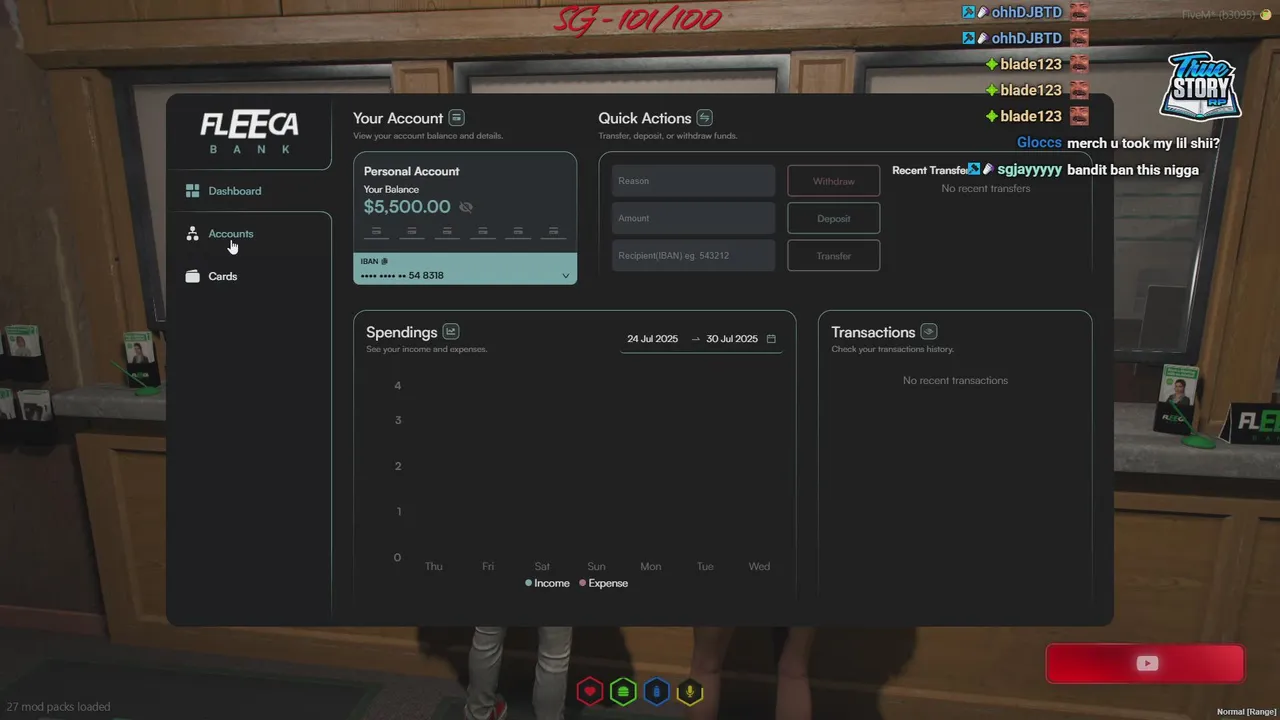Click the red heart health HUD icon

pos(590,691)
